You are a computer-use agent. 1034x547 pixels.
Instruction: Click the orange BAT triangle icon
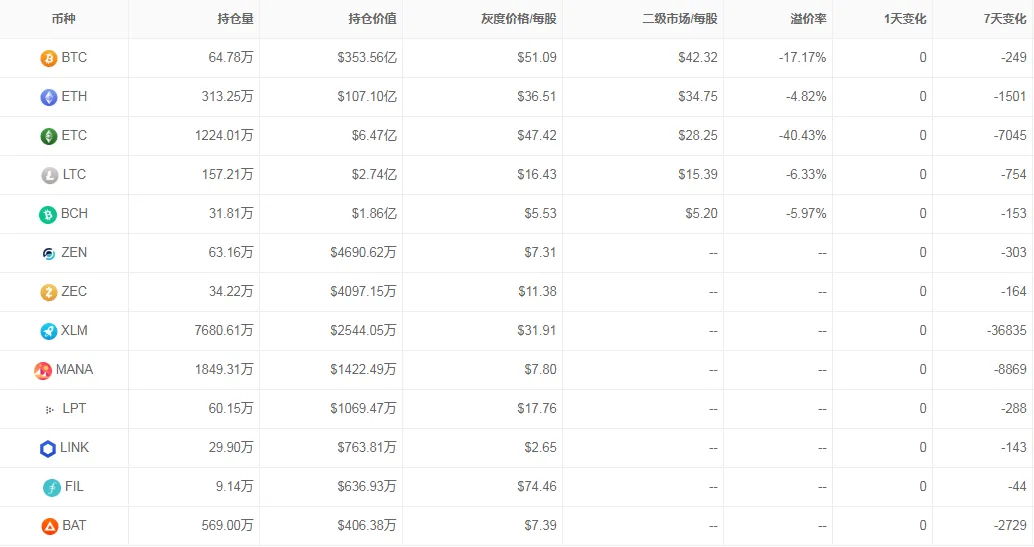[x=49, y=527]
